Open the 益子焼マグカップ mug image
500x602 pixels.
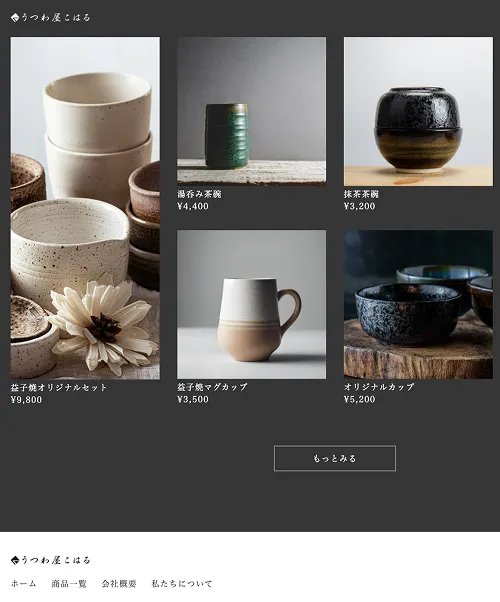point(252,304)
